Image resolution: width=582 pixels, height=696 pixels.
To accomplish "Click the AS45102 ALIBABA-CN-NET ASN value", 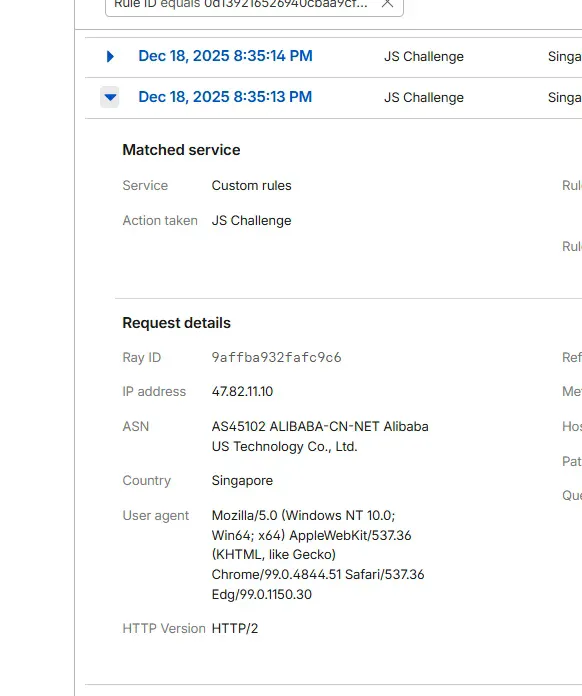I will [320, 436].
